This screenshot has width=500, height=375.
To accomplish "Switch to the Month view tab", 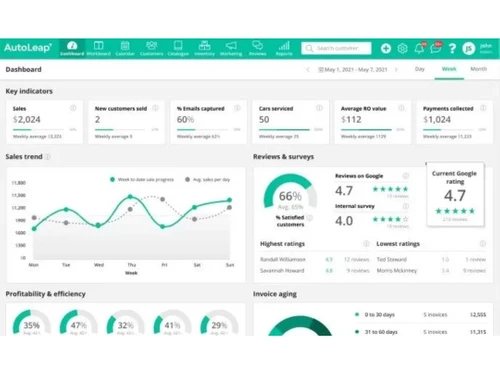I will coord(478,69).
